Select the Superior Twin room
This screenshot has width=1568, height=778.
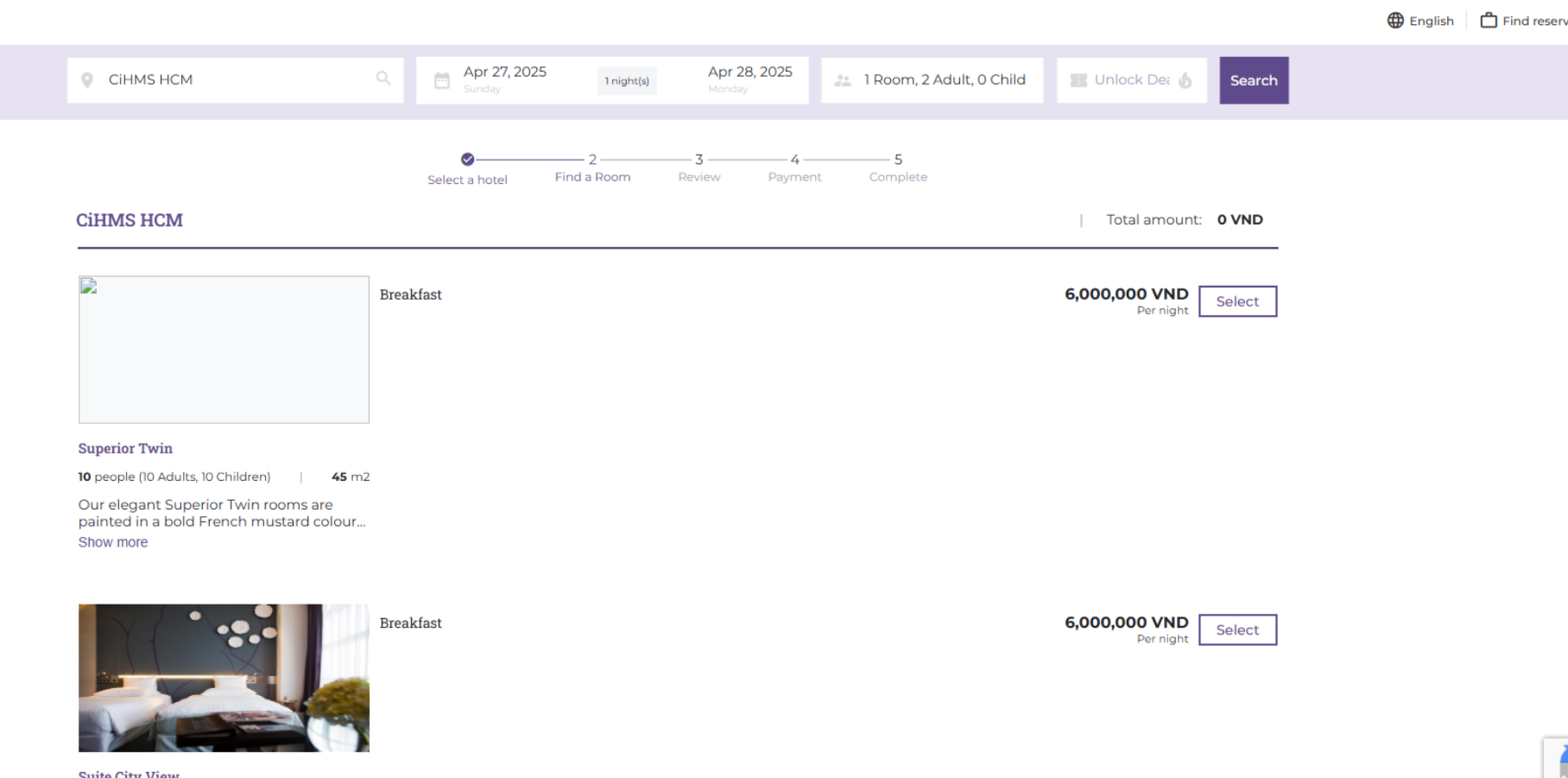click(x=1237, y=301)
